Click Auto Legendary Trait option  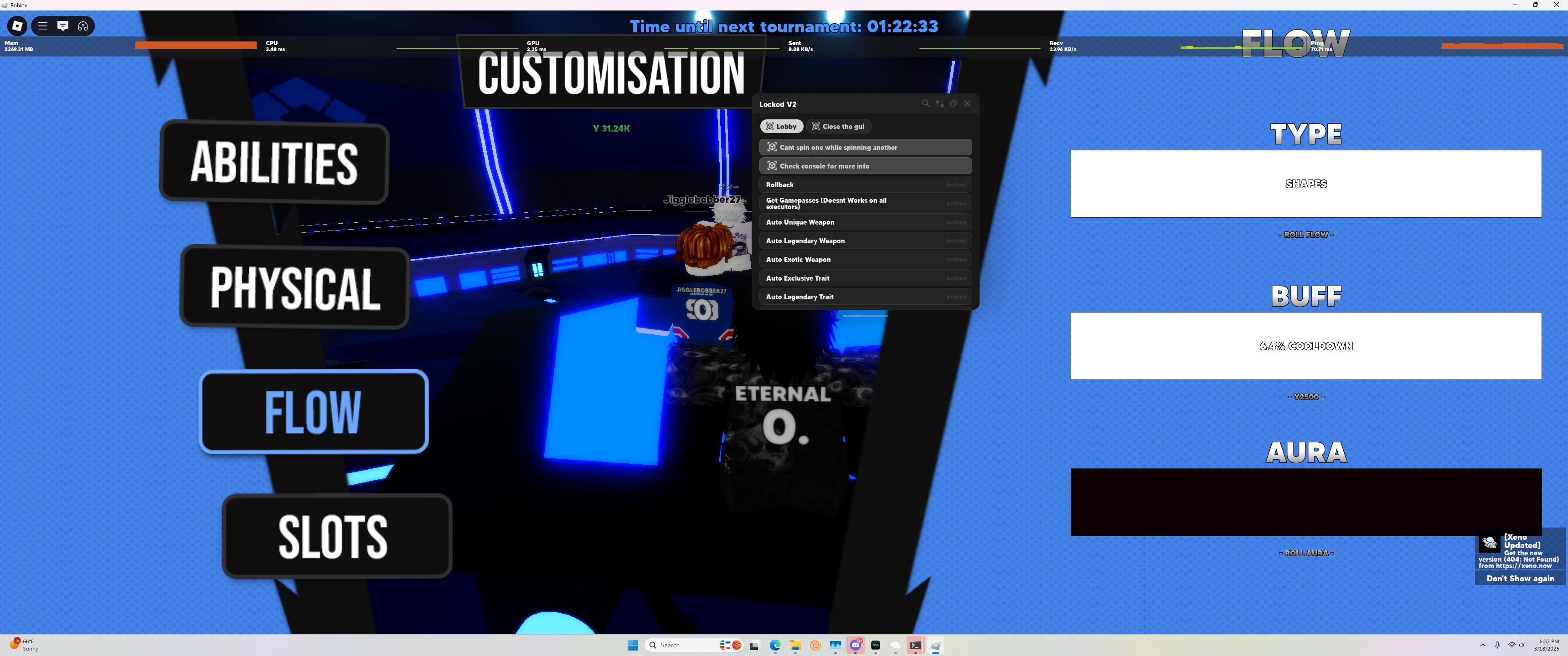[x=864, y=297]
